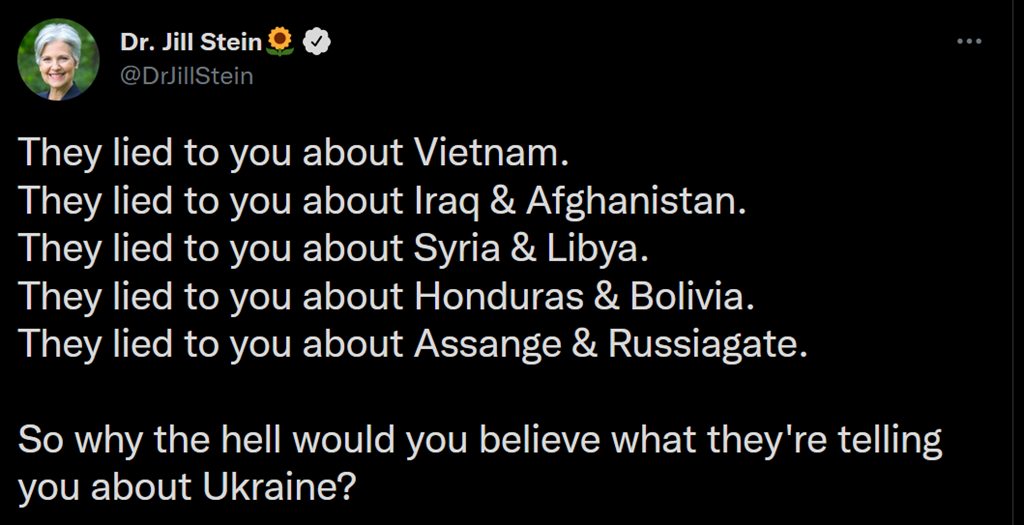1024x525 pixels.
Task: Click the word "they're" in the question
Action: [x=765, y=440]
